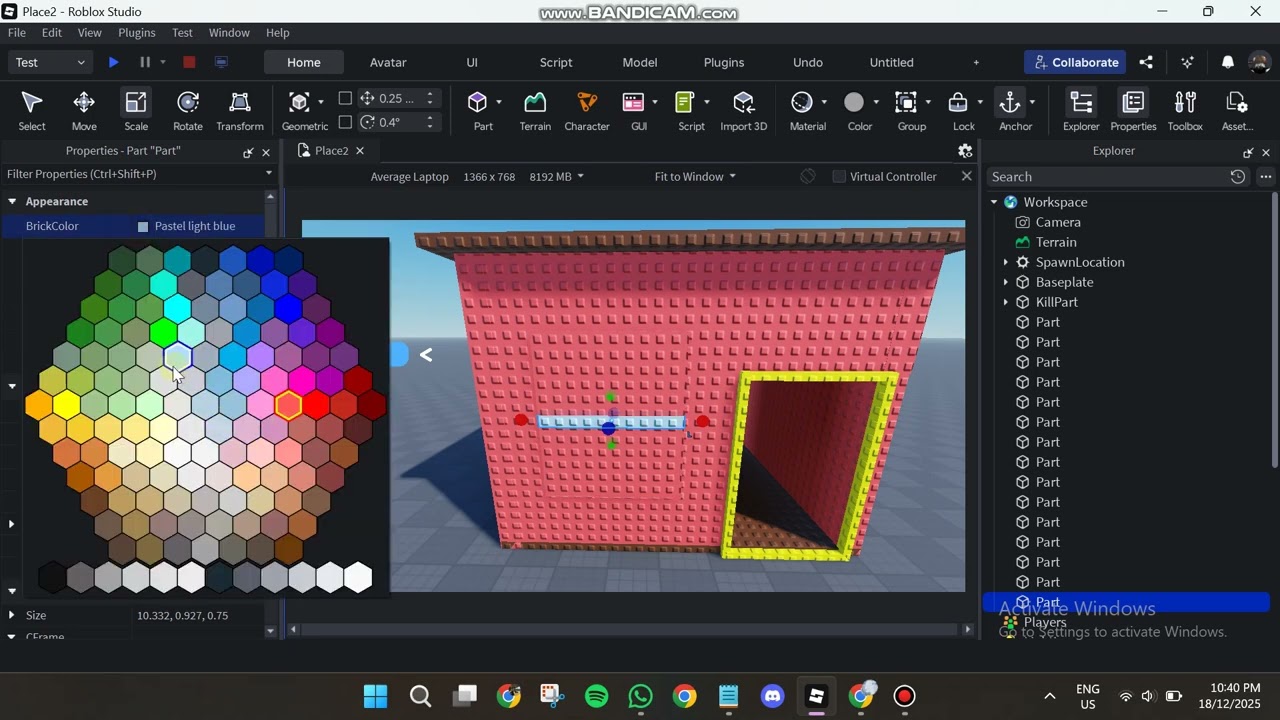Screen dimensions: 1280x720
Task: Open WhatsApp from the taskbar
Action: coord(640,696)
